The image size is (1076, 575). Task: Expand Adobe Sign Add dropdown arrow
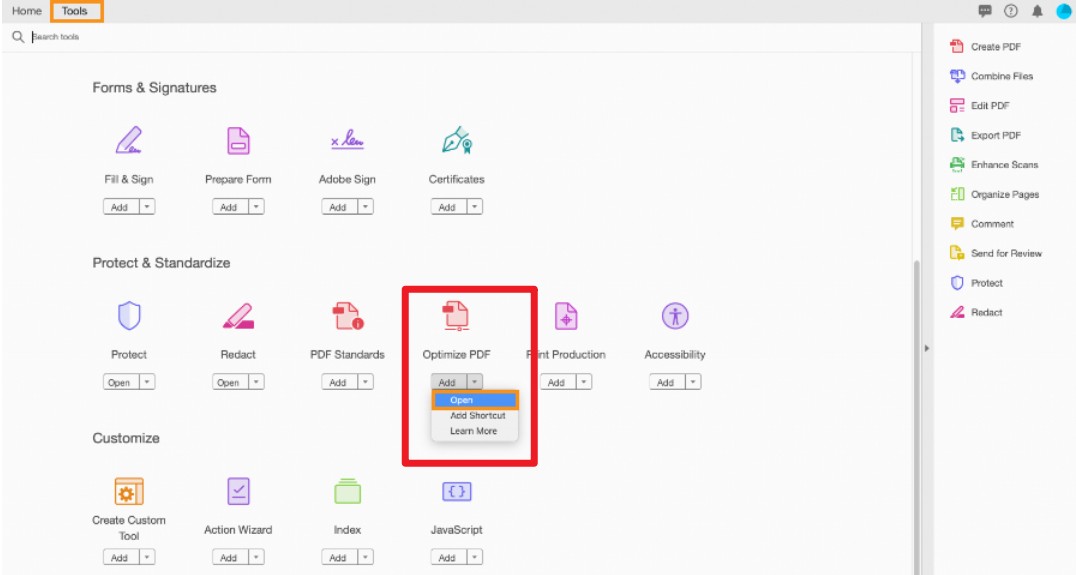click(x=366, y=207)
